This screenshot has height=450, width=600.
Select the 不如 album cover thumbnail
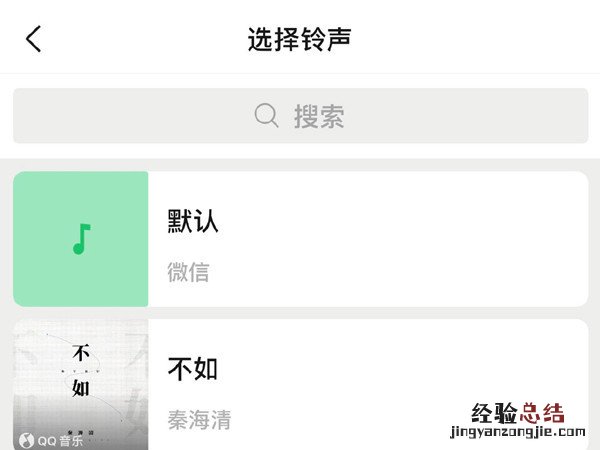(81, 385)
